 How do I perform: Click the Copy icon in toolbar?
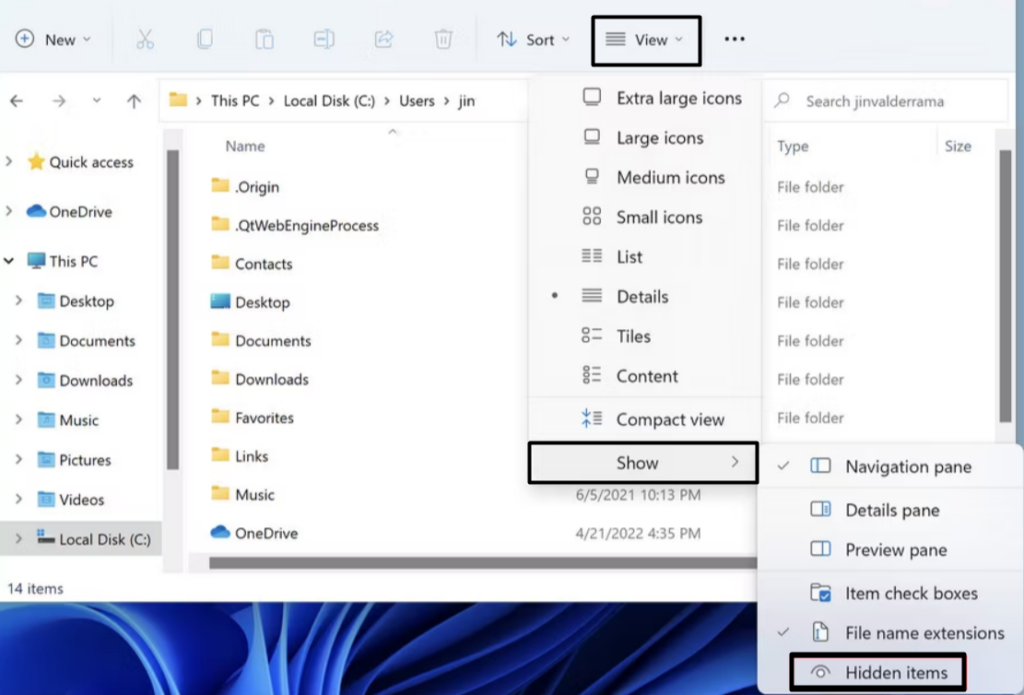pos(205,40)
